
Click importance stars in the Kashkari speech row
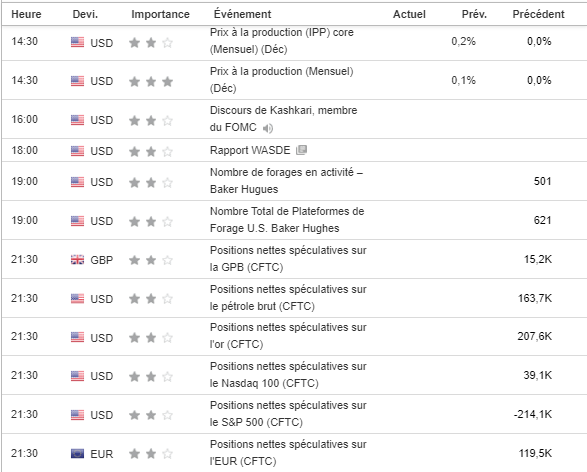pyautogui.click(x=151, y=121)
